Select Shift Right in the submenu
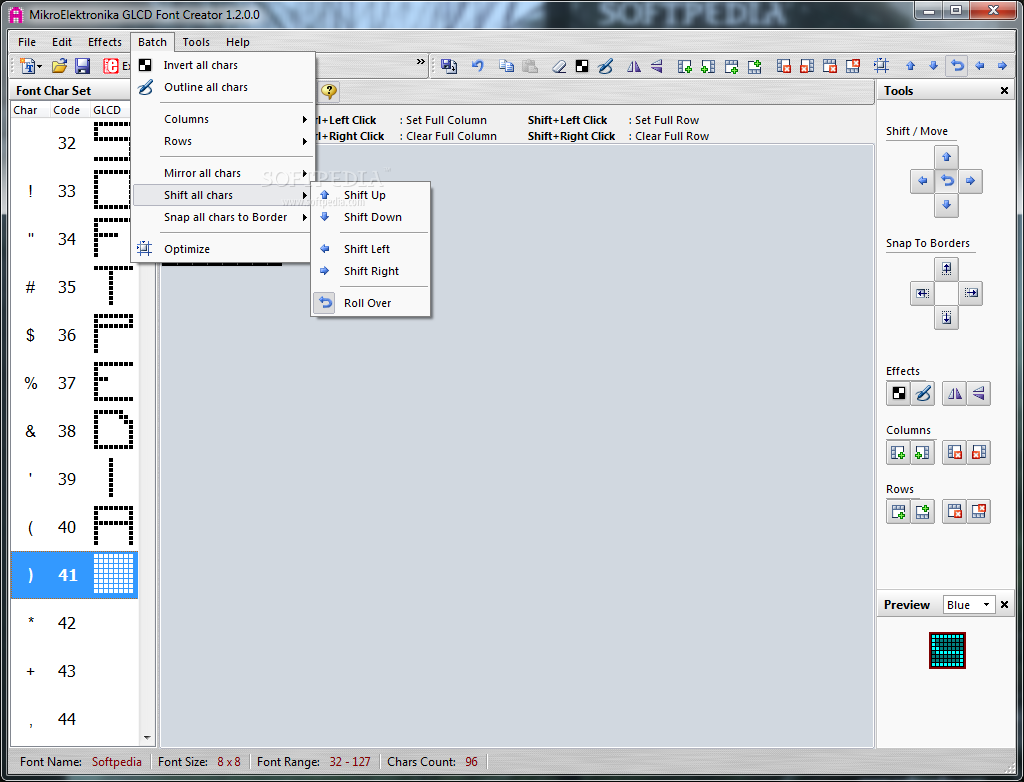Screen dimensions: 1024x782 pyautogui.click(x=371, y=271)
